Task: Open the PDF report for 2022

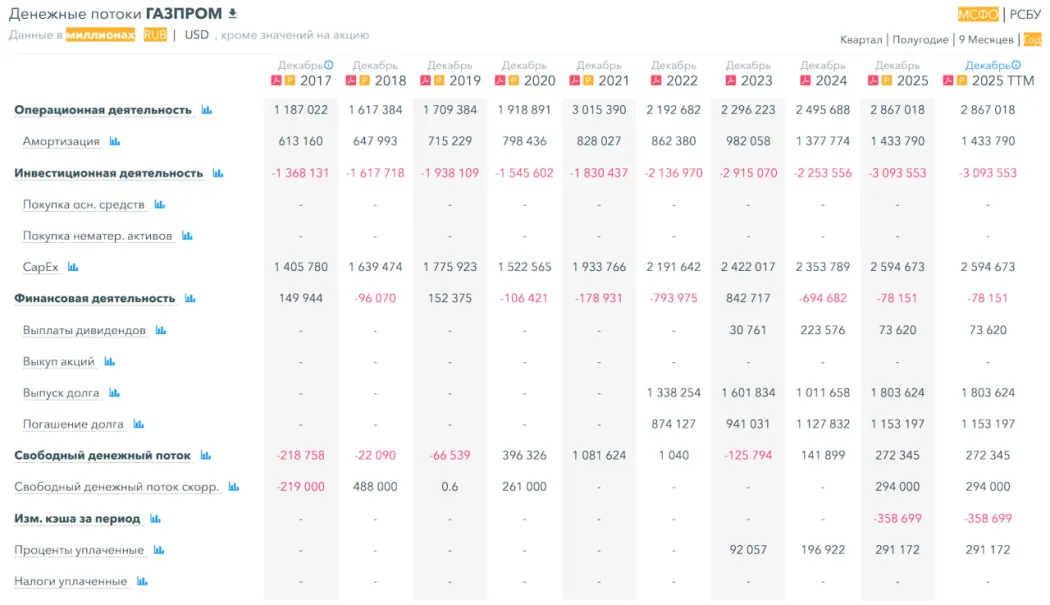Action: point(656,80)
